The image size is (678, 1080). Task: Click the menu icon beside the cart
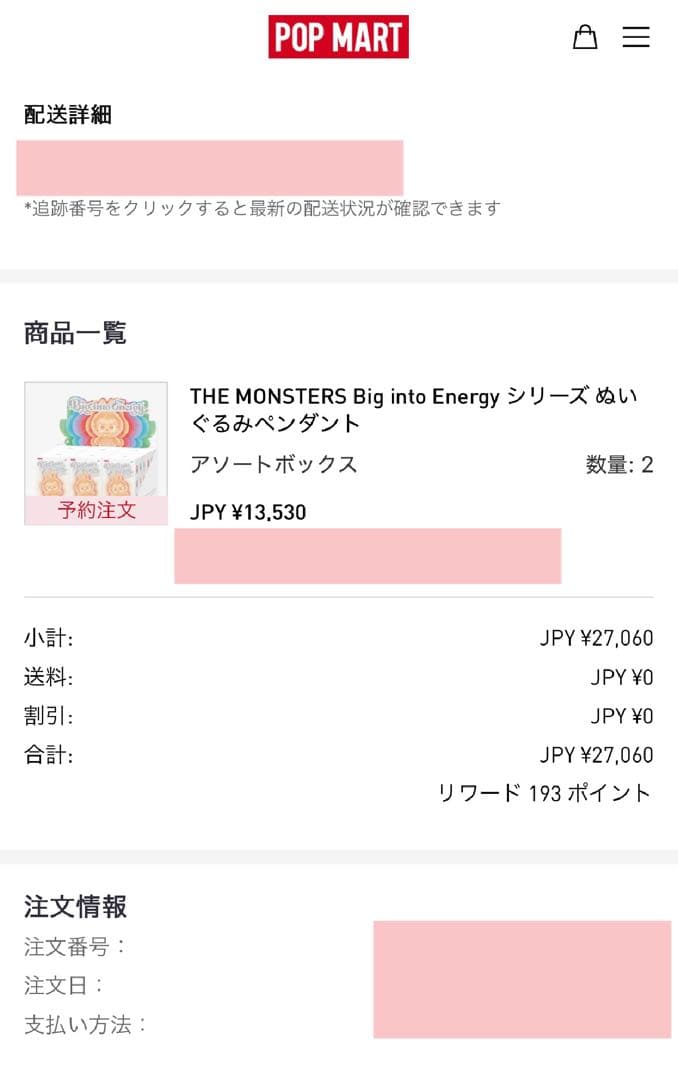[x=636, y=37]
